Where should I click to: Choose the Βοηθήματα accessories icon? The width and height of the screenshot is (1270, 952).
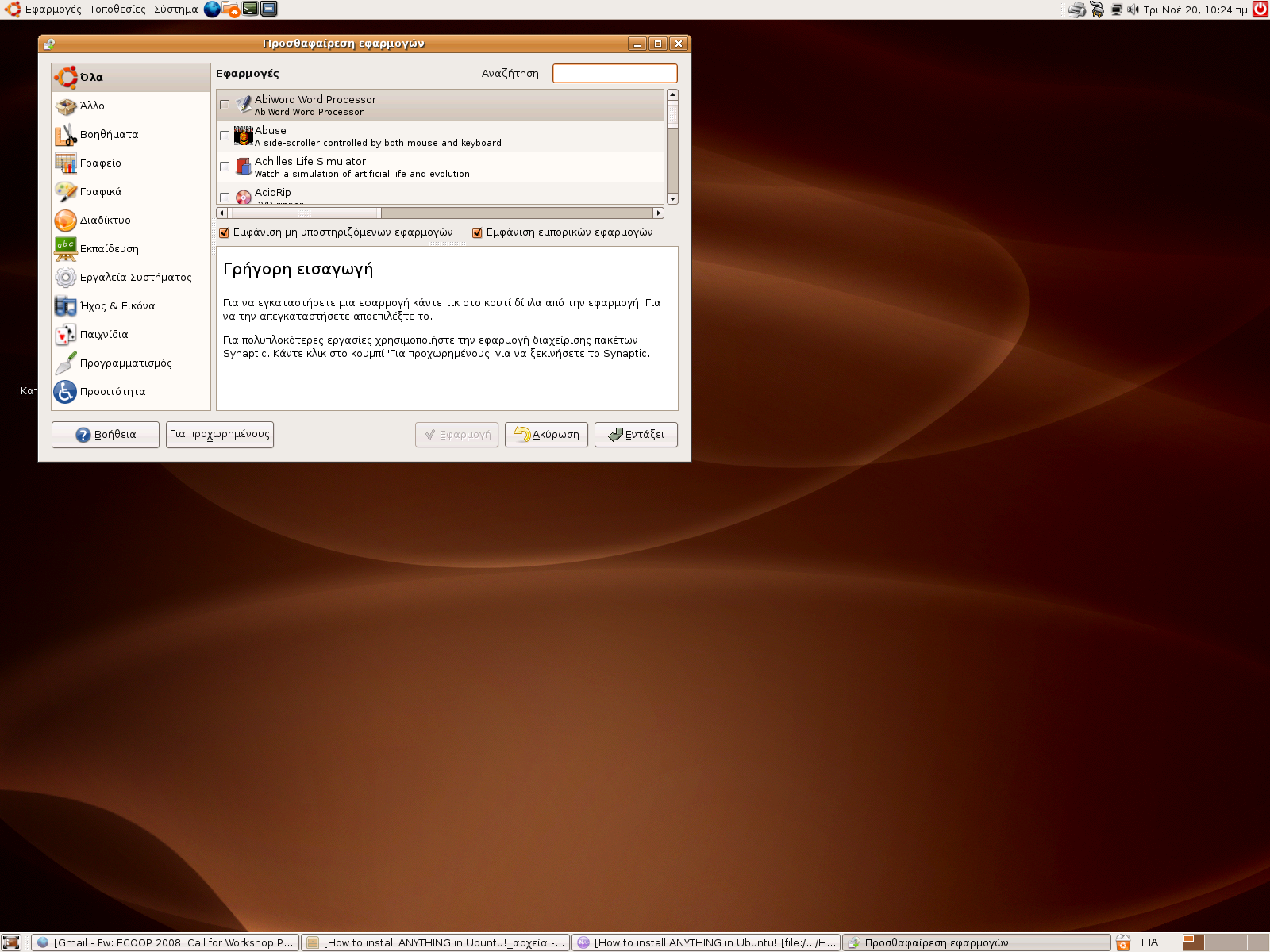point(66,135)
